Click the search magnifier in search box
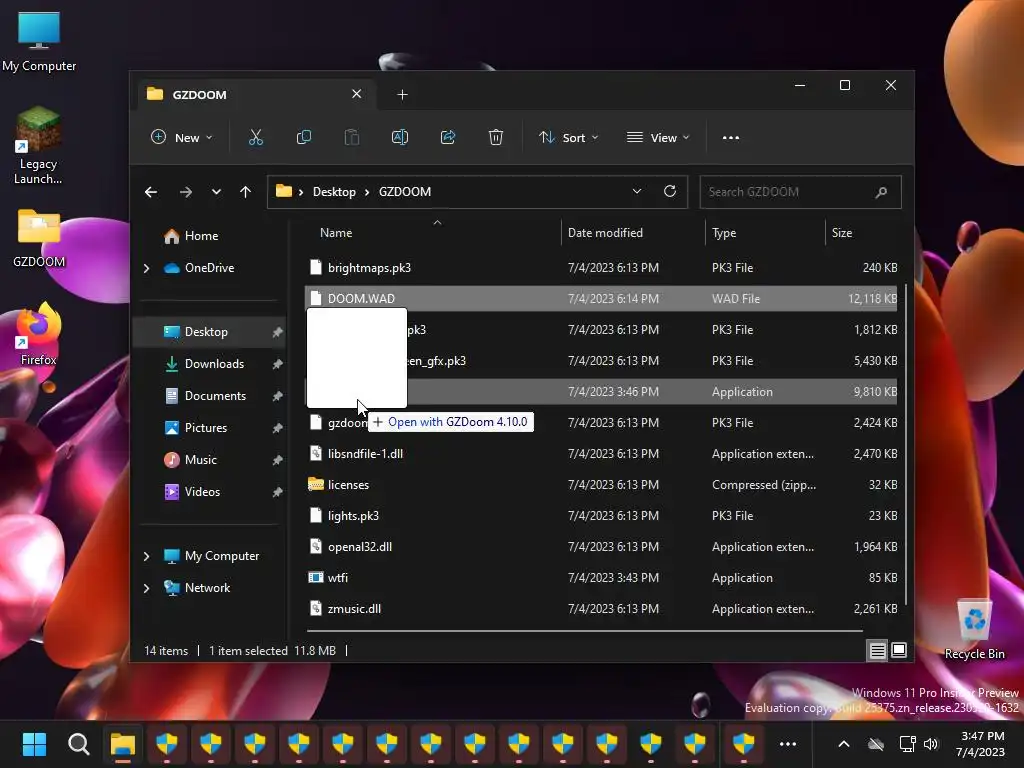Image resolution: width=1024 pixels, height=768 pixels. [881, 192]
